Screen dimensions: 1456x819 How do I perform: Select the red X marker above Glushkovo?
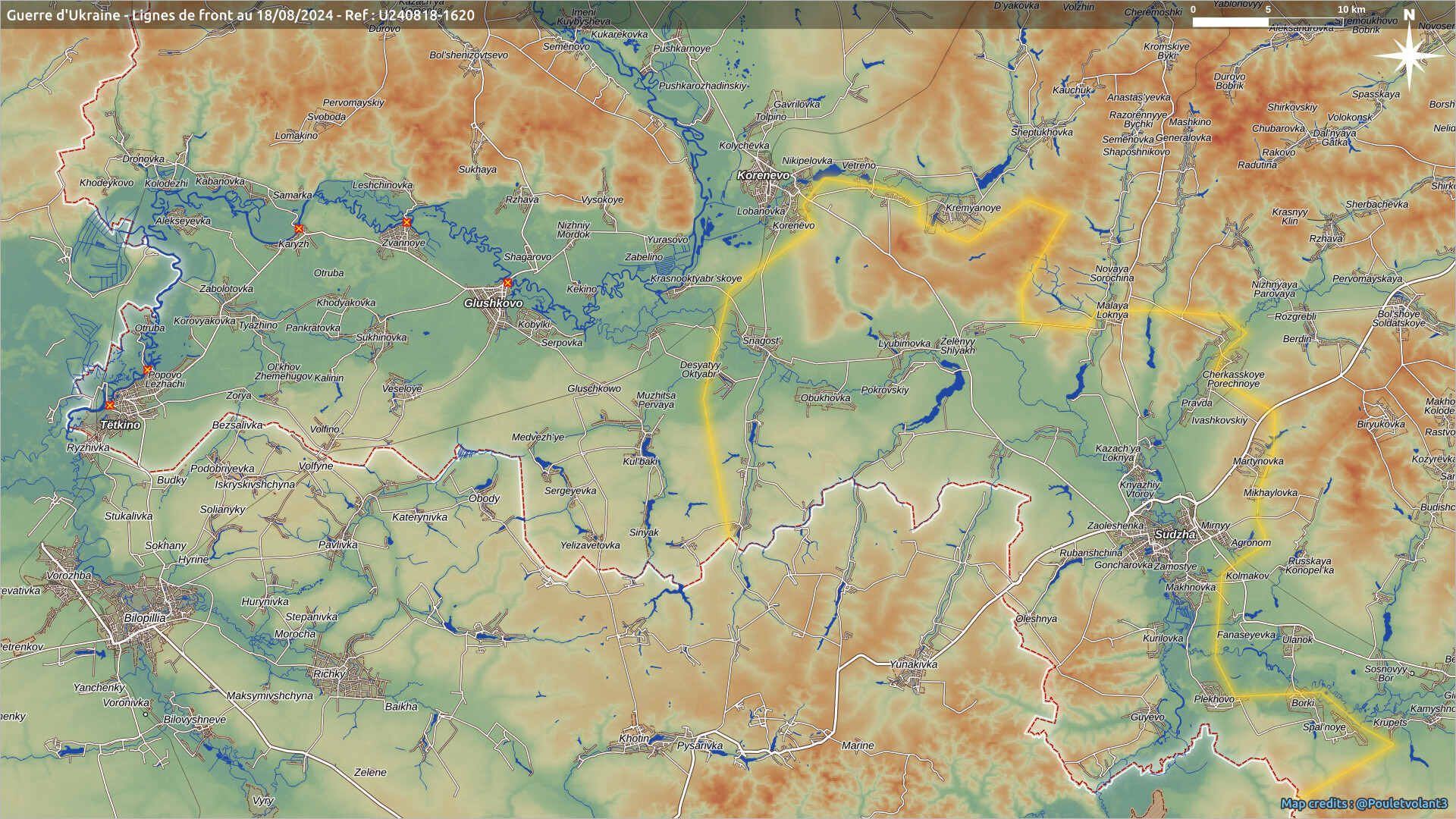coord(507,283)
